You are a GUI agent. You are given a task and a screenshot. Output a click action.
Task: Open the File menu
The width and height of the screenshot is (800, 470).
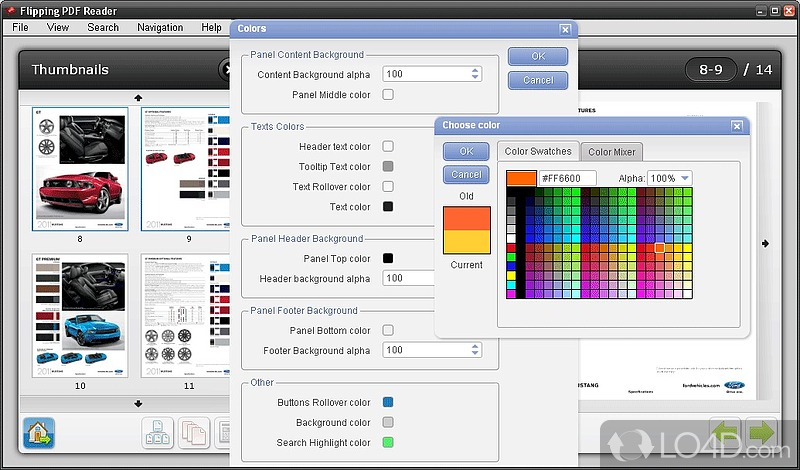pyautogui.click(x=20, y=28)
